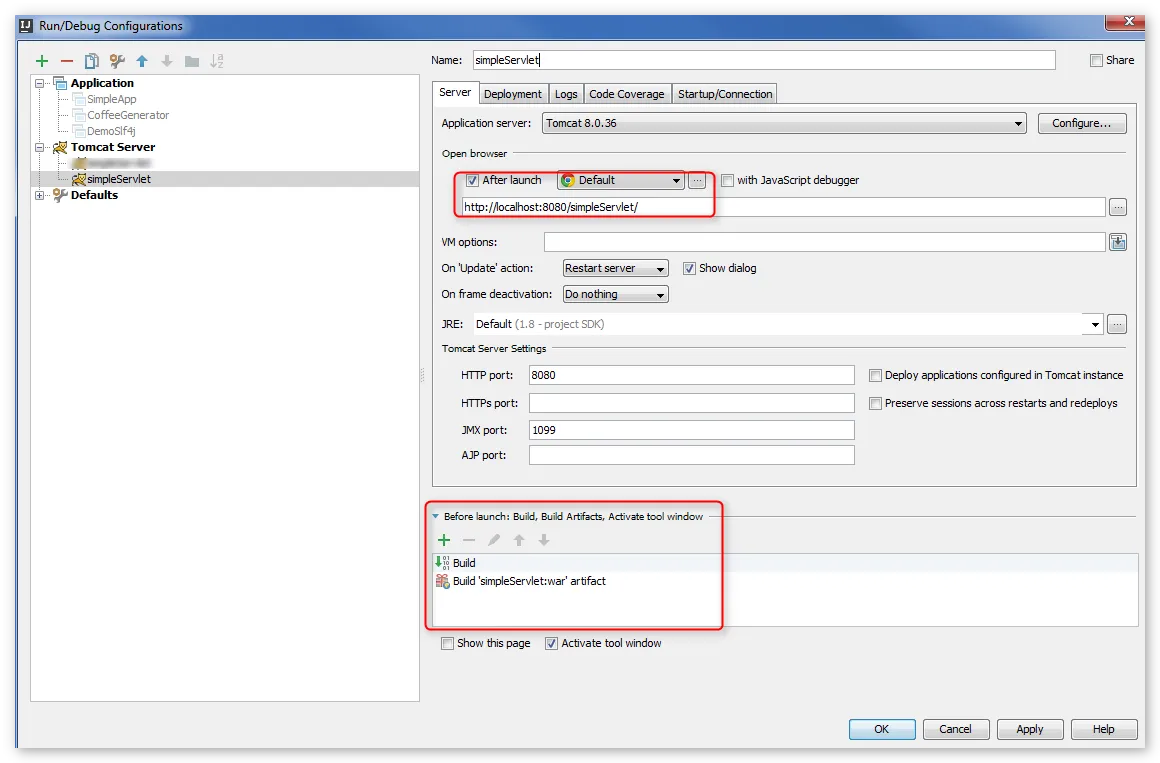This screenshot has width=1160, height=763.
Task: Check the Show this page checkbox
Action: click(447, 644)
